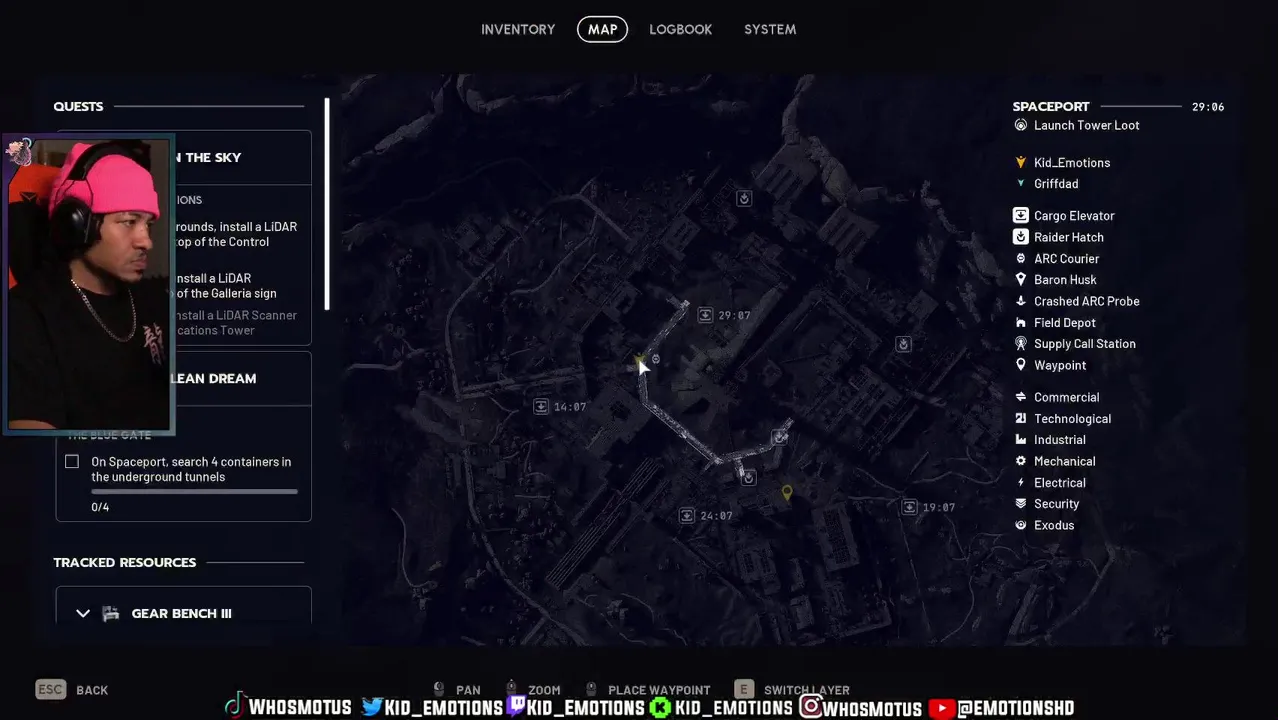
Task: Check the search 4 containers objective box
Action: (x=72, y=461)
